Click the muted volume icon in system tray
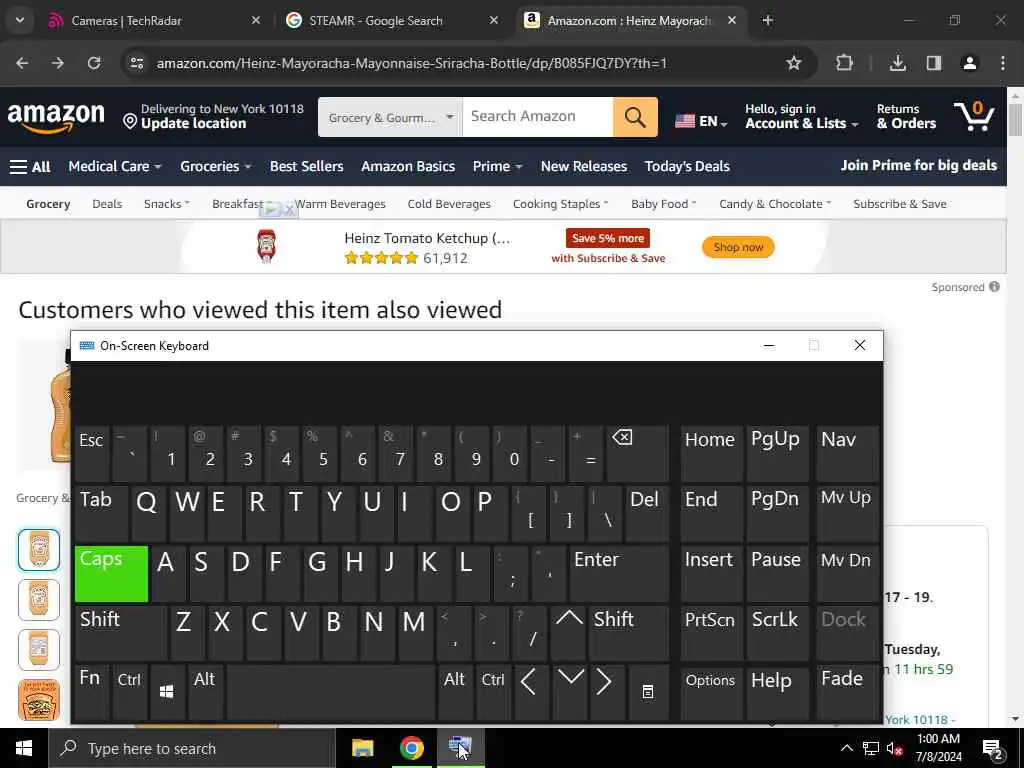The height and width of the screenshot is (768, 1024). tap(894, 748)
